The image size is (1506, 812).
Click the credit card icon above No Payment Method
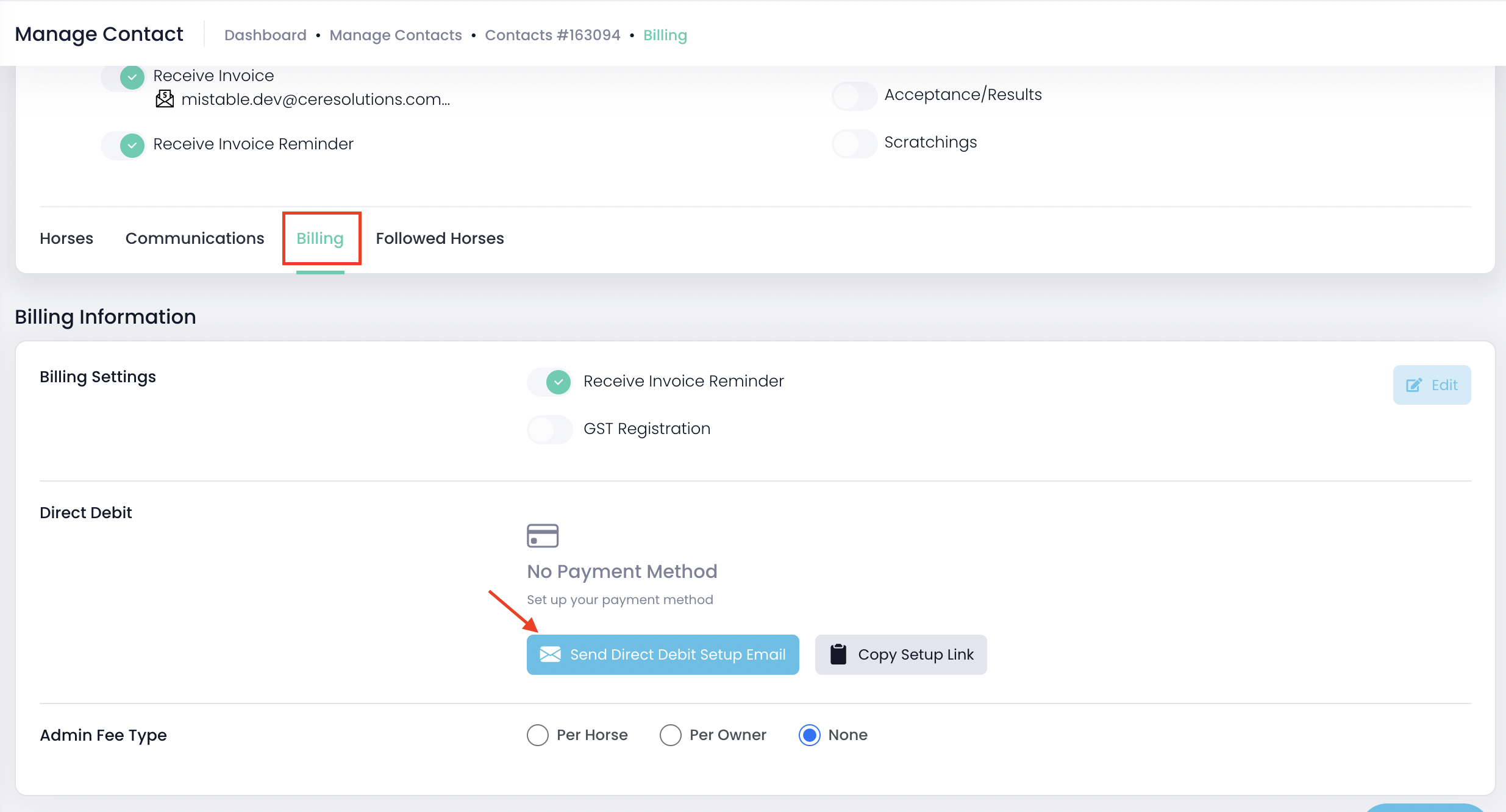tap(542, 536)
